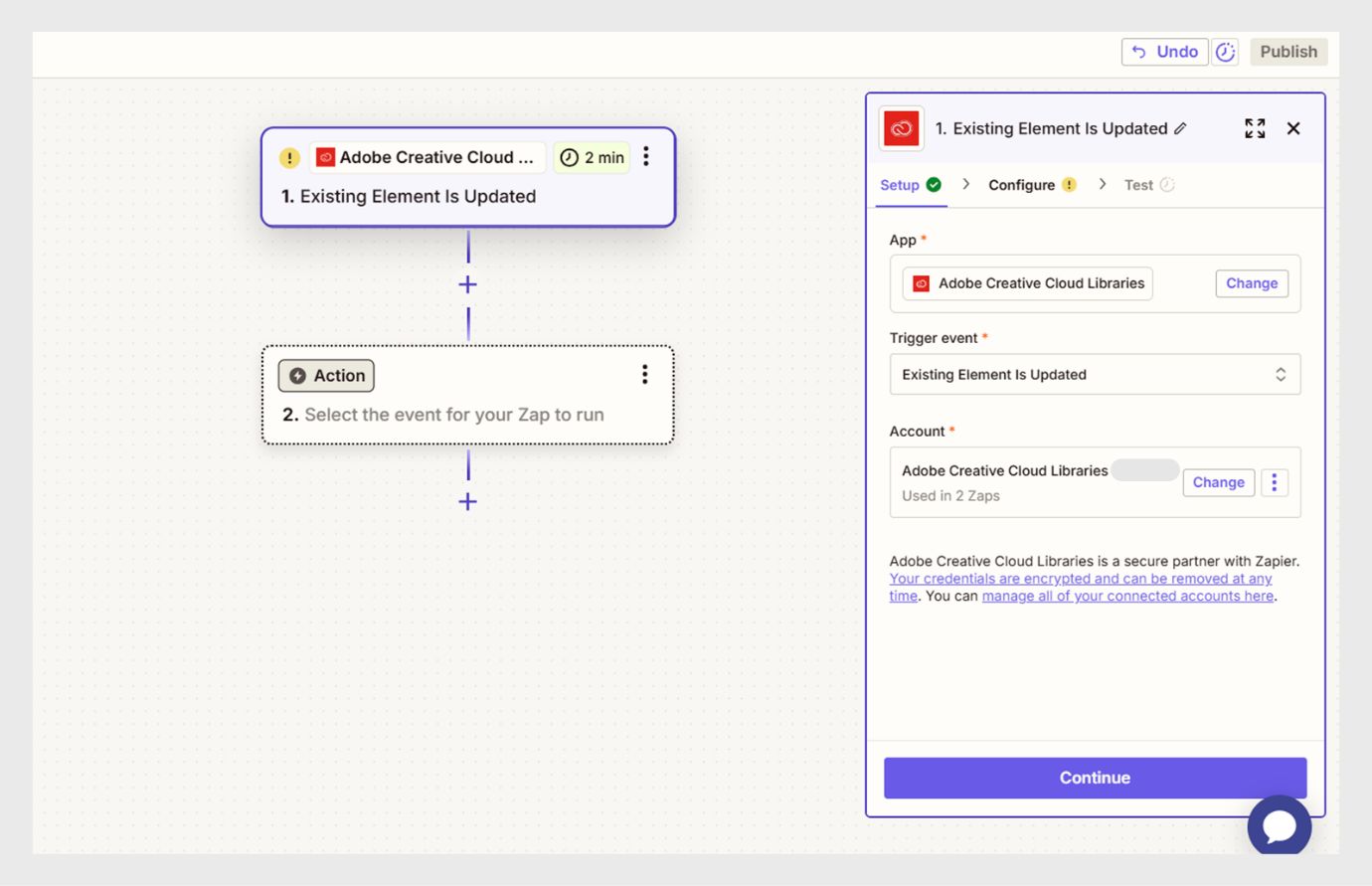Image resolution: width=1372 pixels, height=886 pixels.
Task: Open the chat support bubble
Action: tap(1280, 826)
